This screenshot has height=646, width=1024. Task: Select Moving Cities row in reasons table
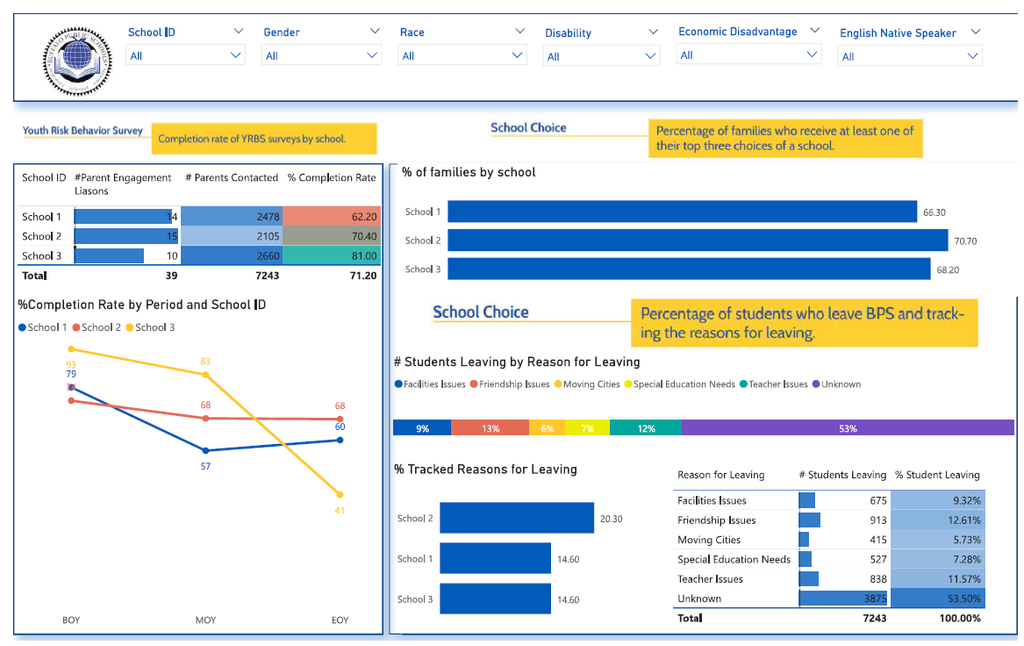click(x=829, y=540)
